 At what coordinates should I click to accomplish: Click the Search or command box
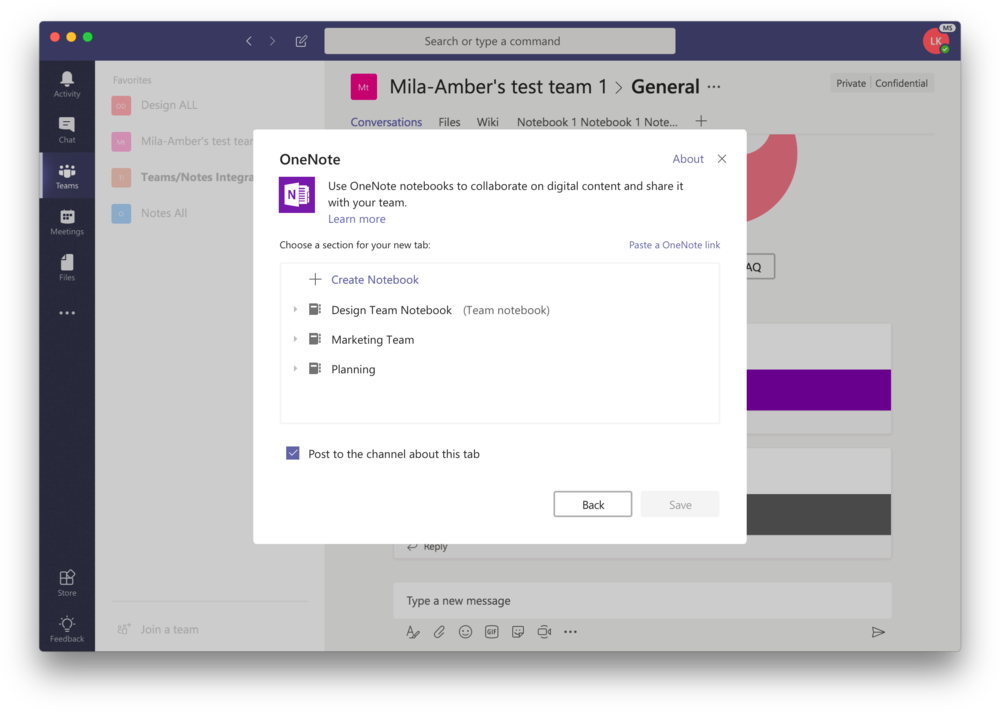click(499, 41)
